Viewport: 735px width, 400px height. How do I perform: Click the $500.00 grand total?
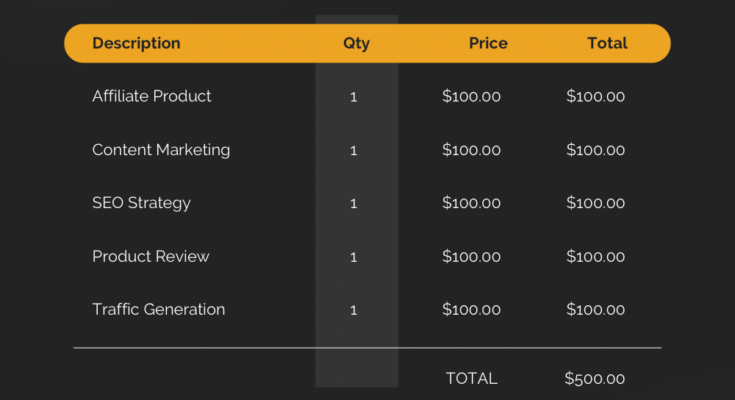594,378
